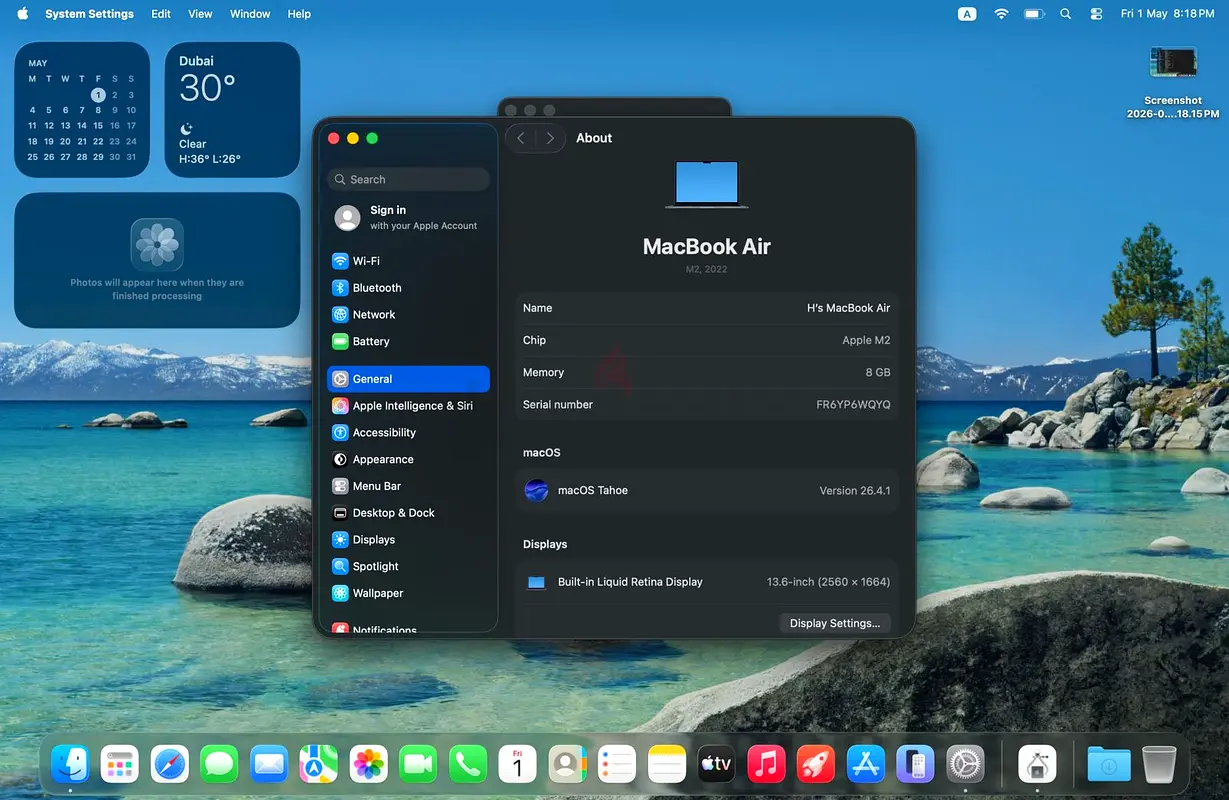The image size is (1229, 800).
Task: Launch Maps from the Dock
Action: click(x=319, y=765)
